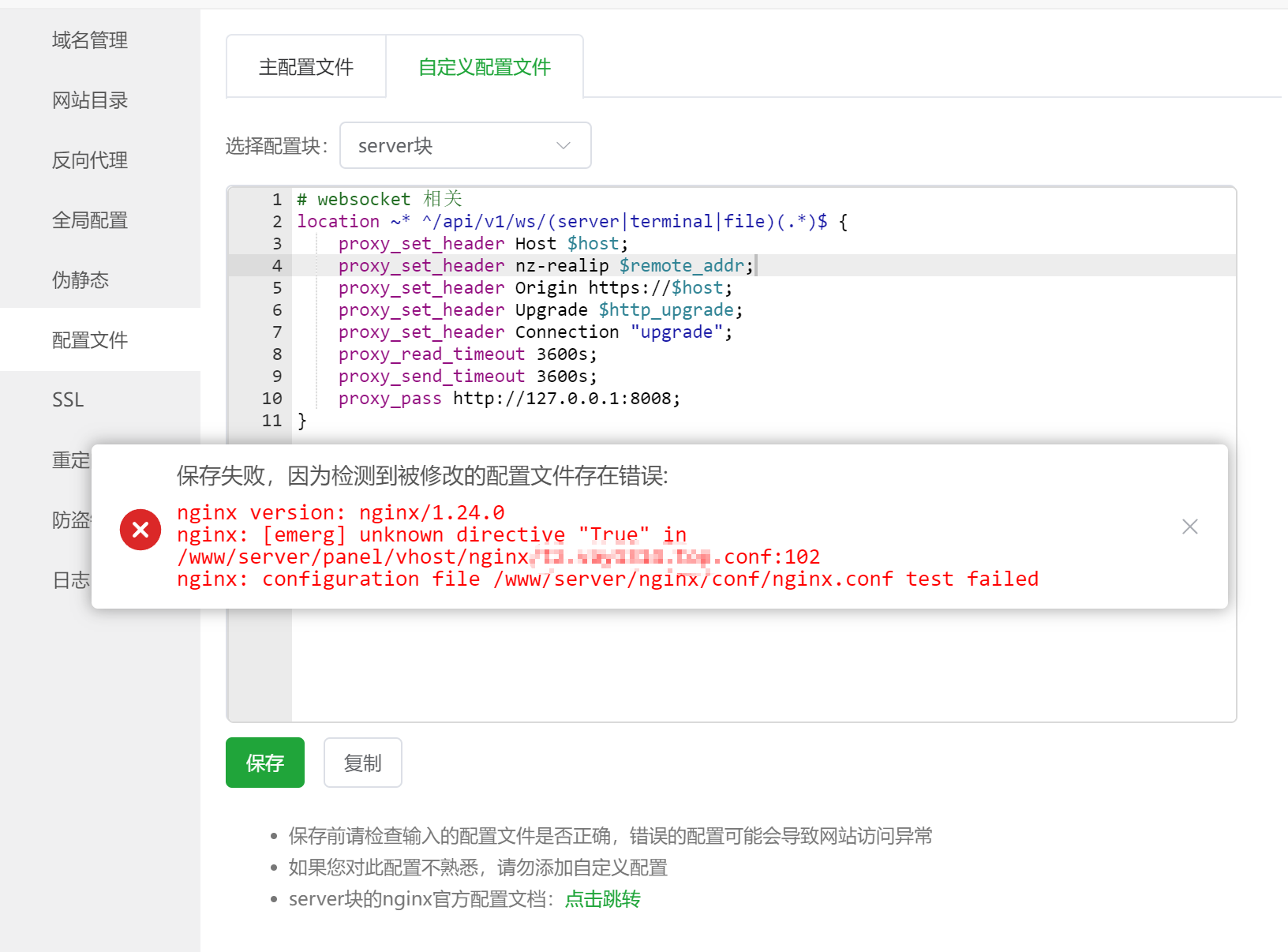Open the server块 config block dropdown
The width and height of the screenshot is (1288, 952).
[465, 145]
